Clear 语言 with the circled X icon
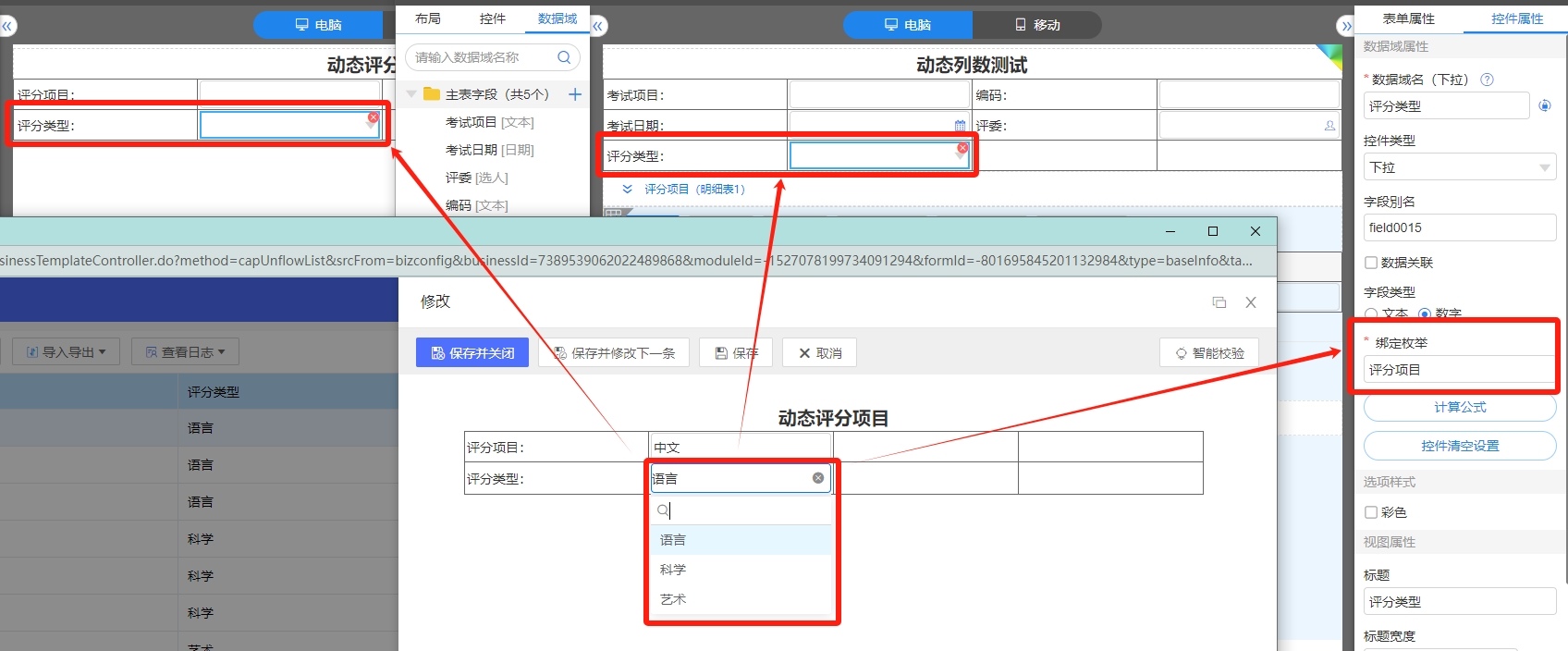Viewport: 1568px width, 651px height. click(x=818, y=478)
